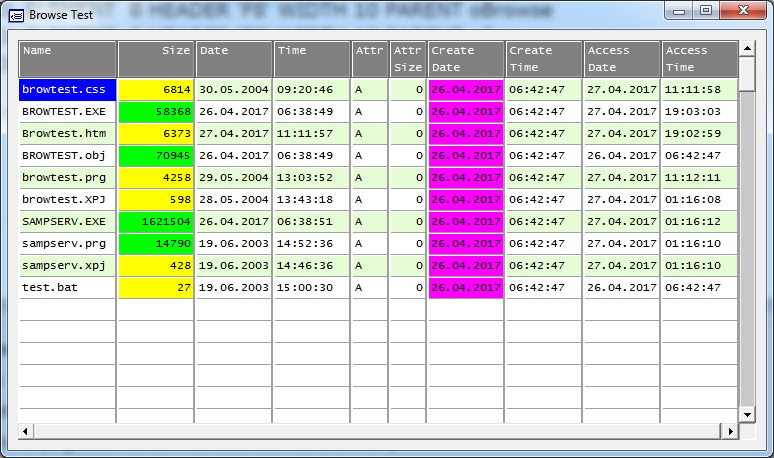The height and width of the screenshot is (458, 774).
Task: Minimize the Browse Test window
Action: [x=682, y=11]
